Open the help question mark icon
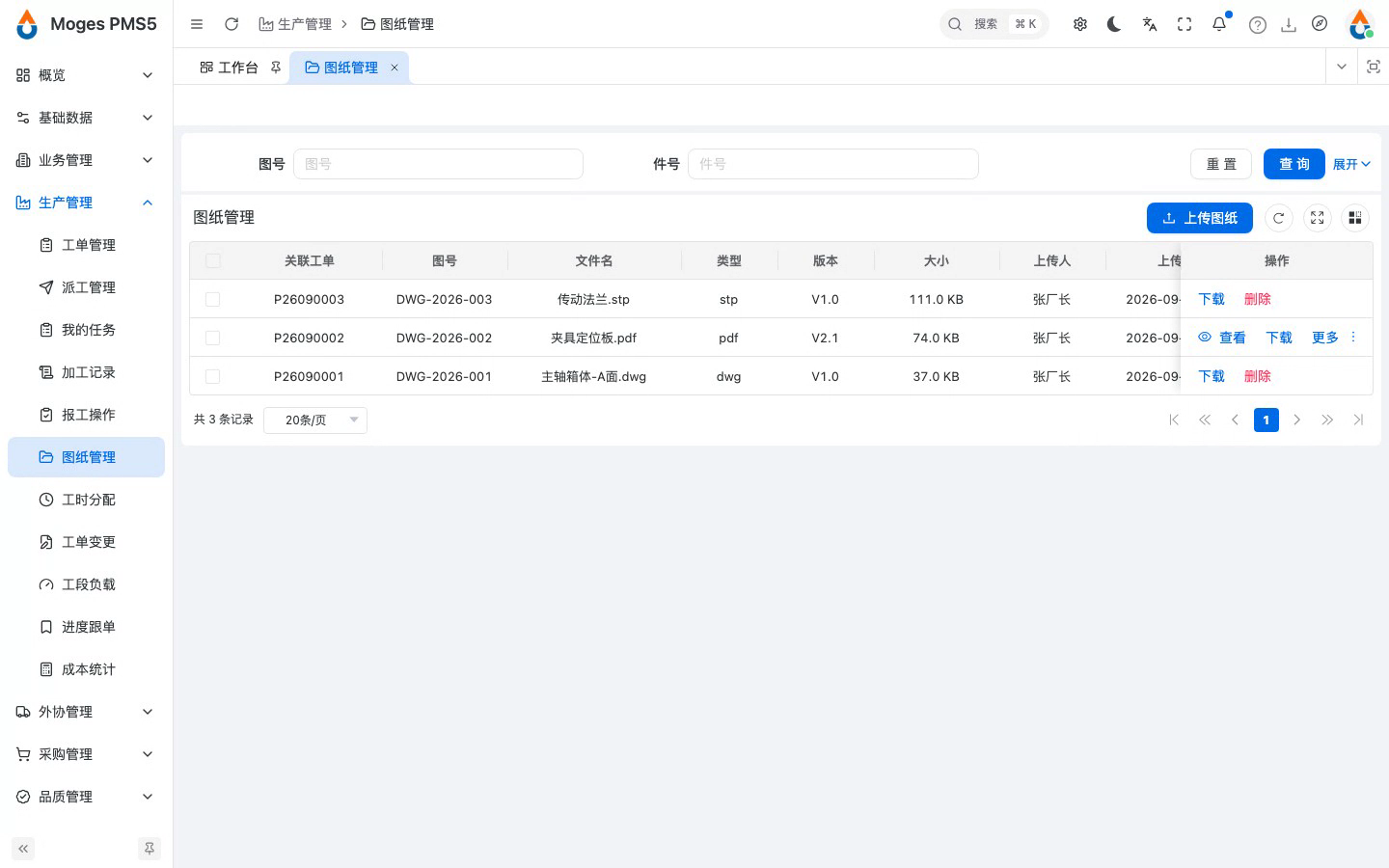Image resolution: width=1389 pixels, height=868 pixels. (1258, 25)
